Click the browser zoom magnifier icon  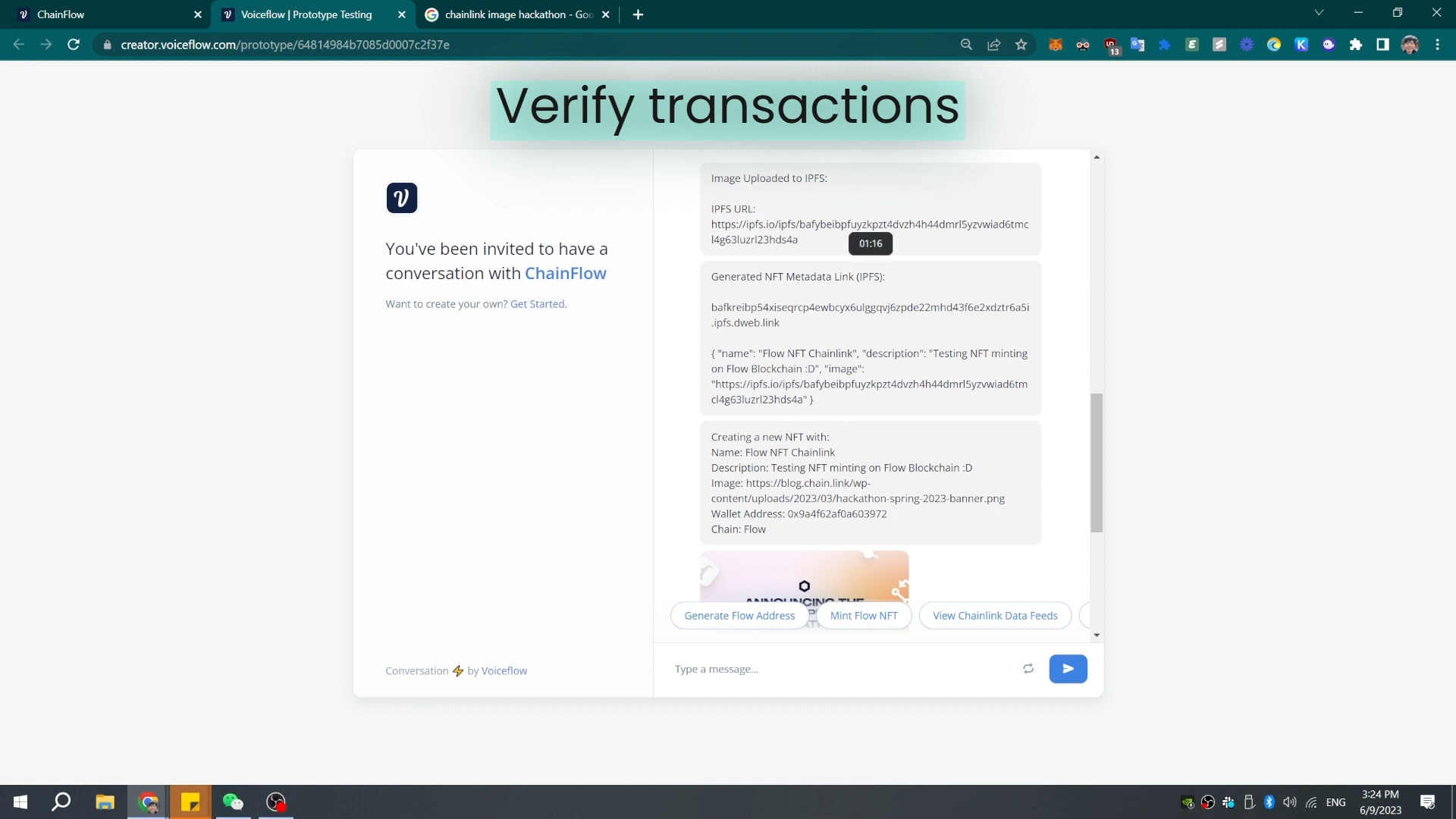tap(966, 45)
